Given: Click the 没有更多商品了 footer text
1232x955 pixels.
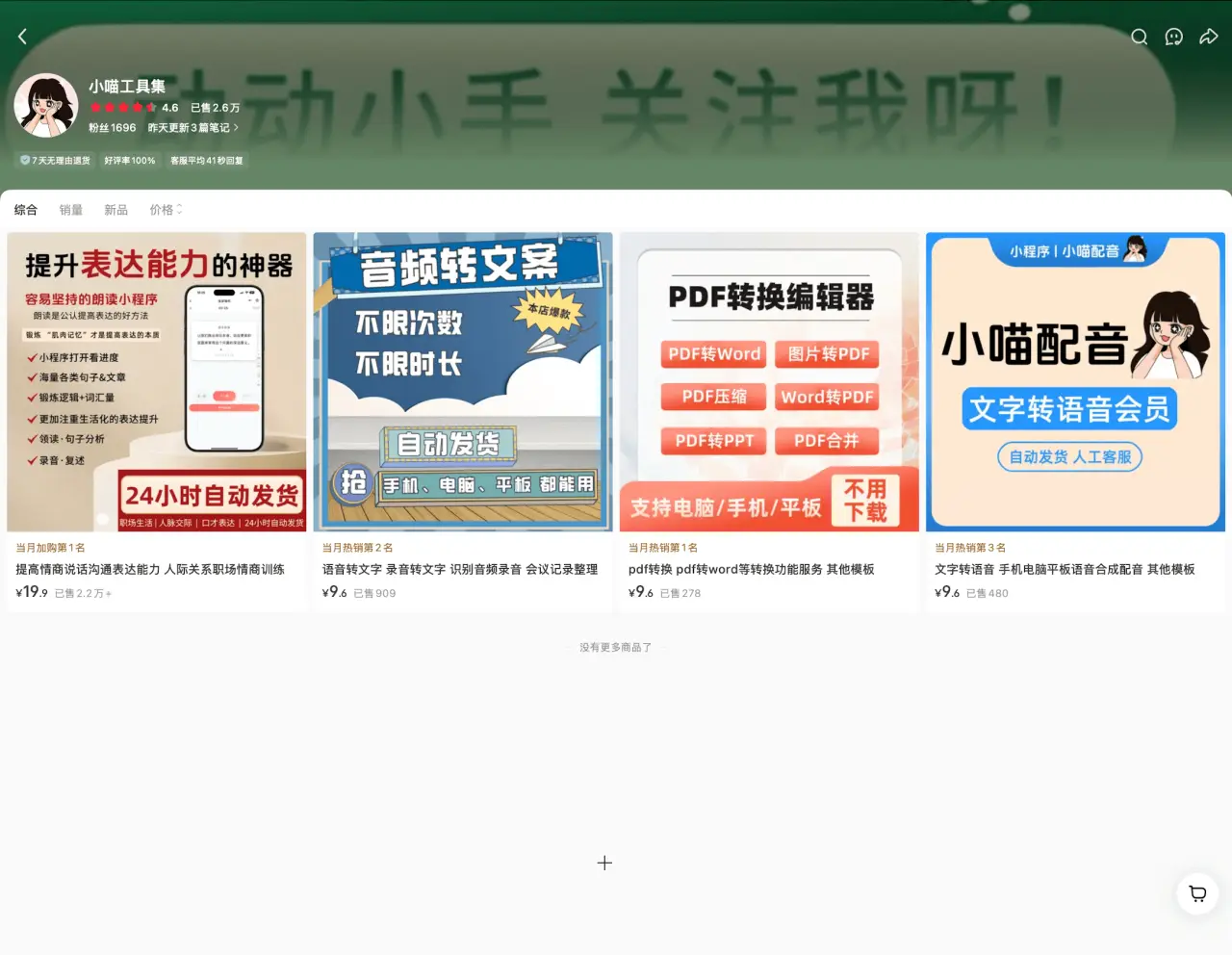Looking at the screenshot, I should [616, 648].
